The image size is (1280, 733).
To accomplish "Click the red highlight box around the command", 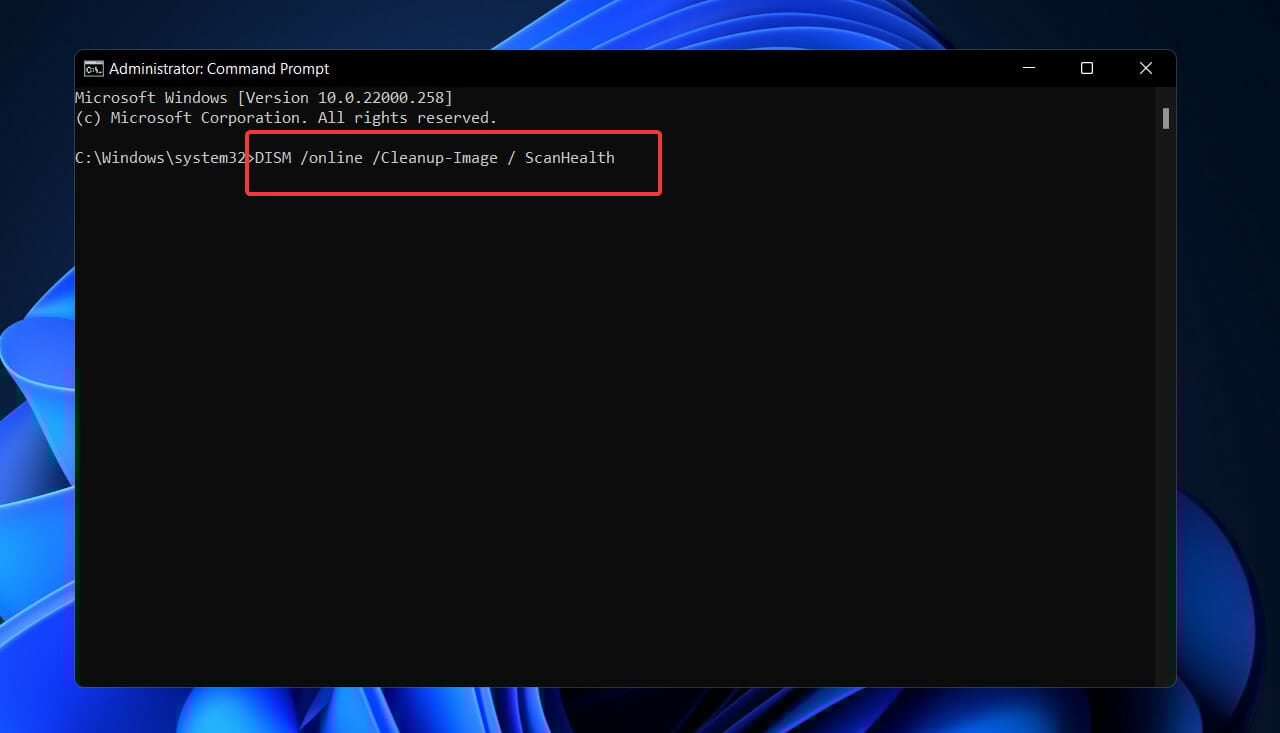I will (x=453, y=132).
